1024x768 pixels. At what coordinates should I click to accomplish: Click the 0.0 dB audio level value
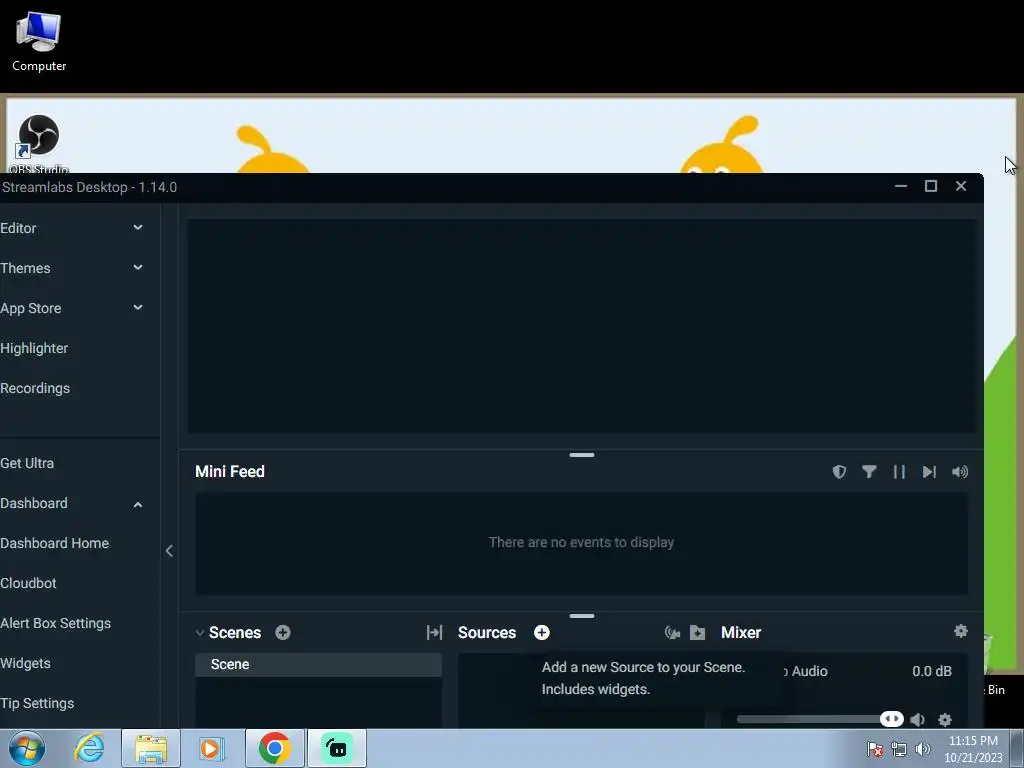(x=932, y=671)
